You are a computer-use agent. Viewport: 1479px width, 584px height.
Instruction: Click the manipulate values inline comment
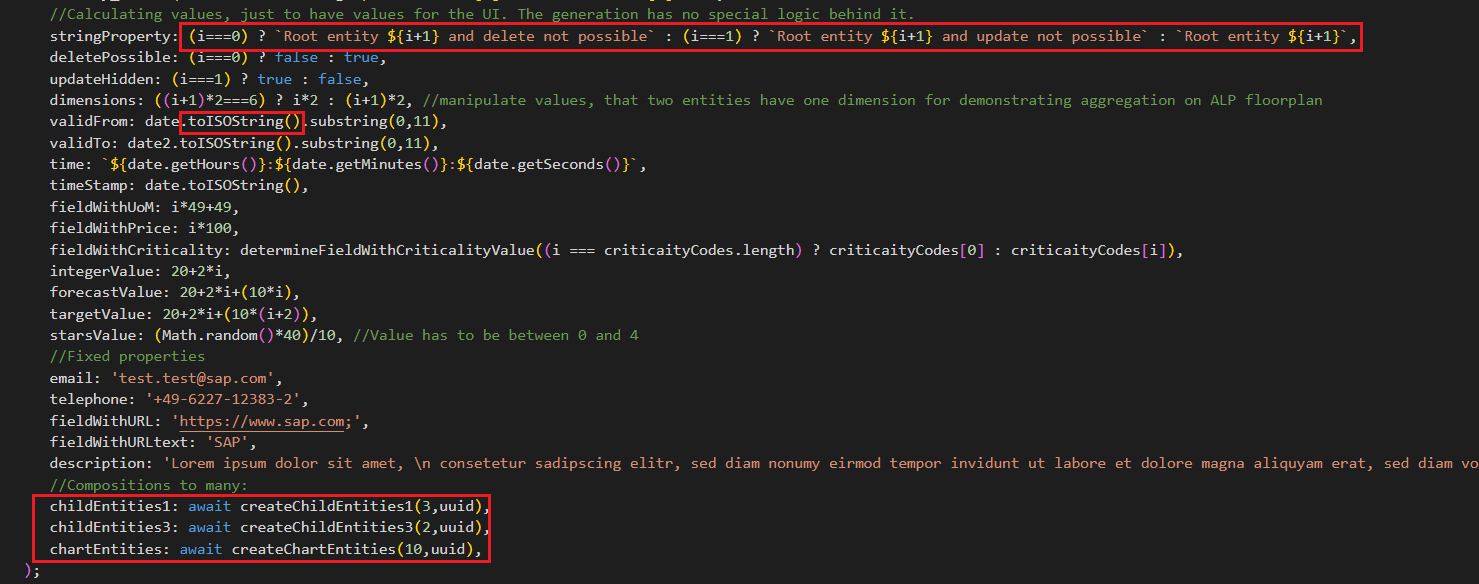click(x=873, y=100)
